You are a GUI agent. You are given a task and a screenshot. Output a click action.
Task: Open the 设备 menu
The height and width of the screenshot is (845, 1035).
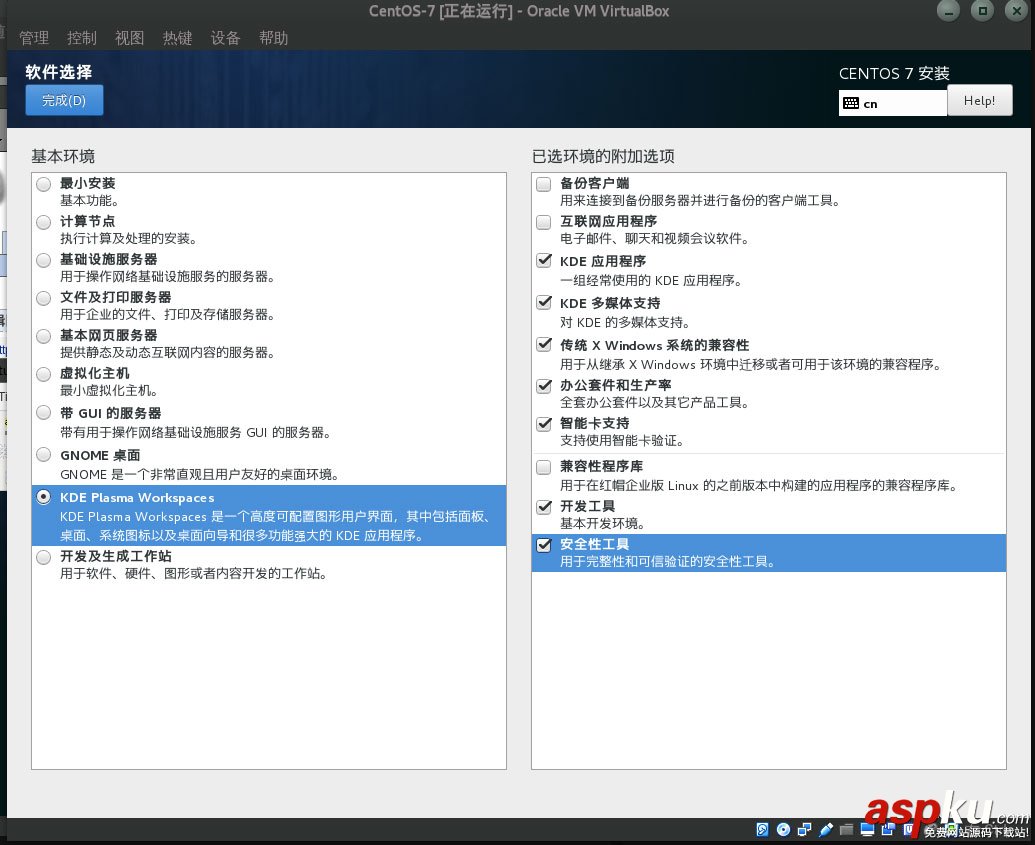224,38
